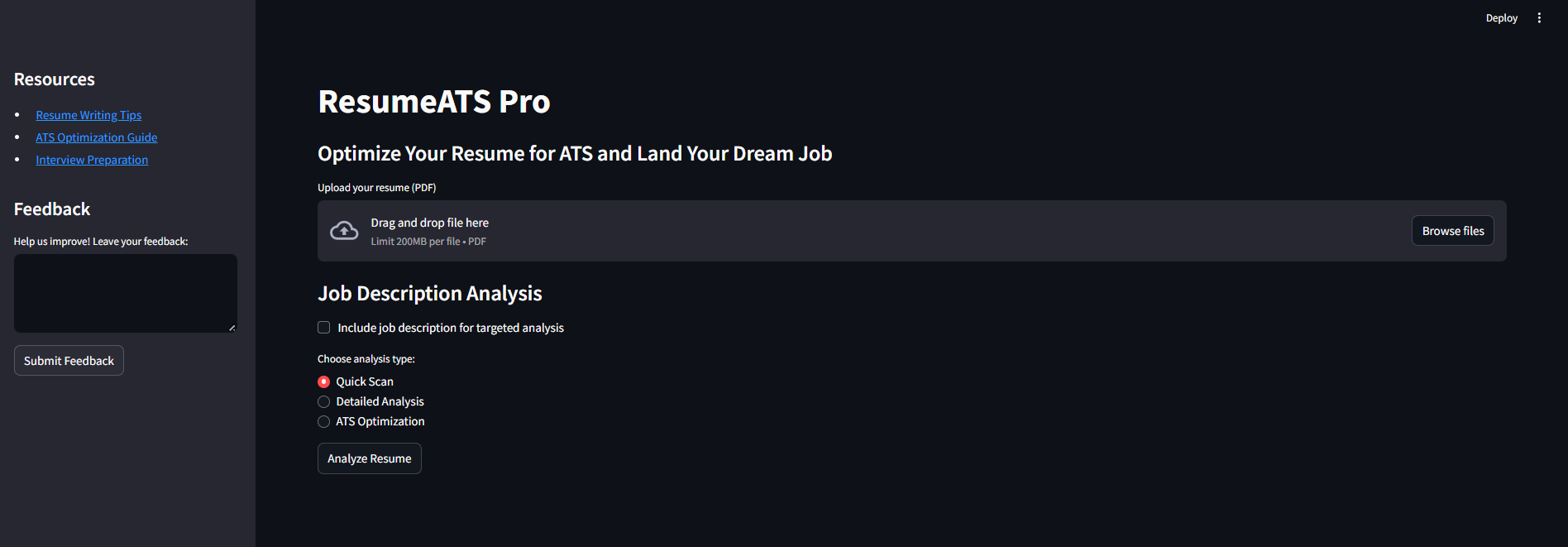
Task: Open ATS Optimization Guide link
Action: pyautogui.click(x=96, y=137)
